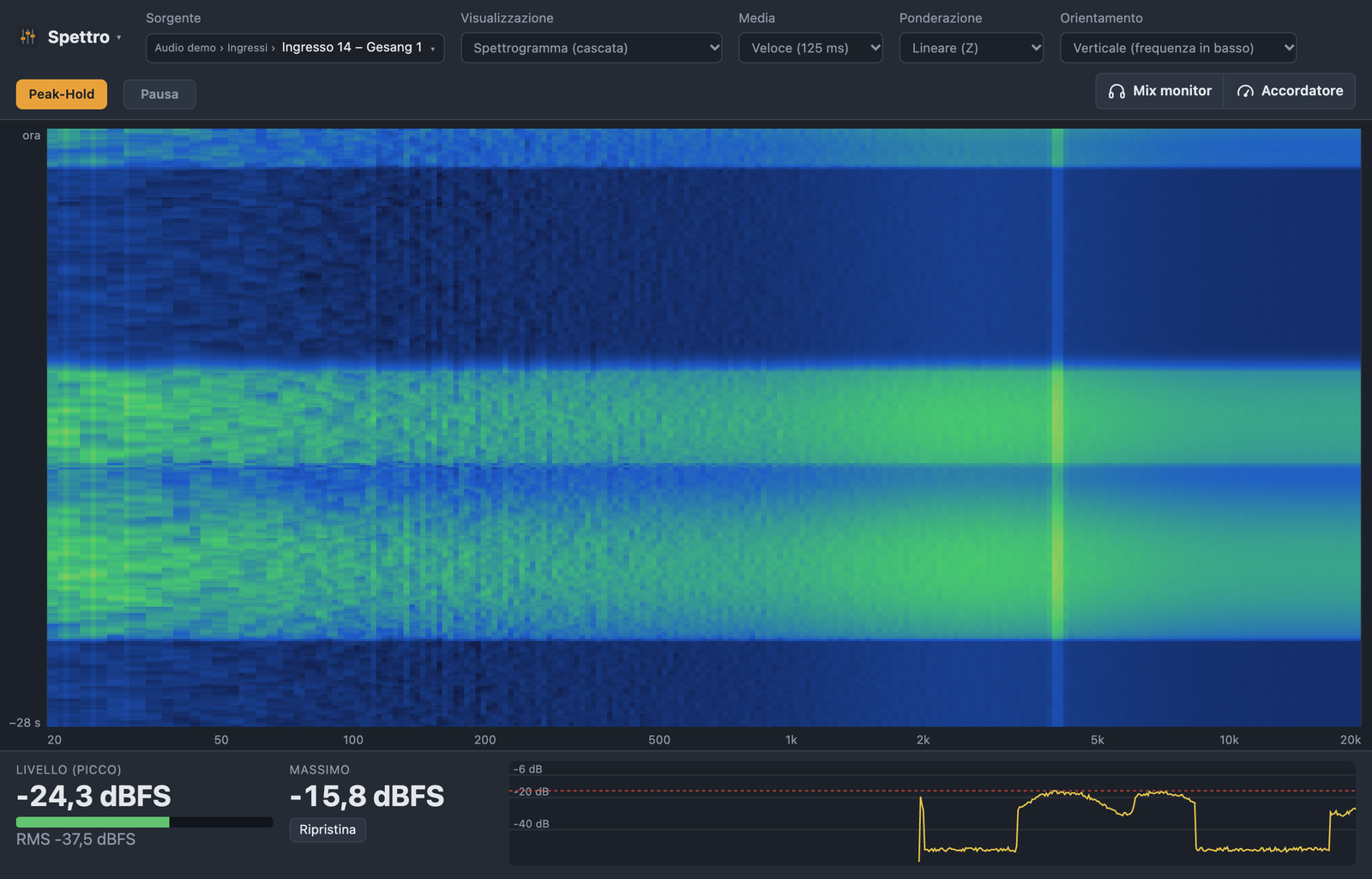Click the MASSIMO heading
This screenshot has width=1372, height=879.
pyautogui.click(x=320, y=770)
